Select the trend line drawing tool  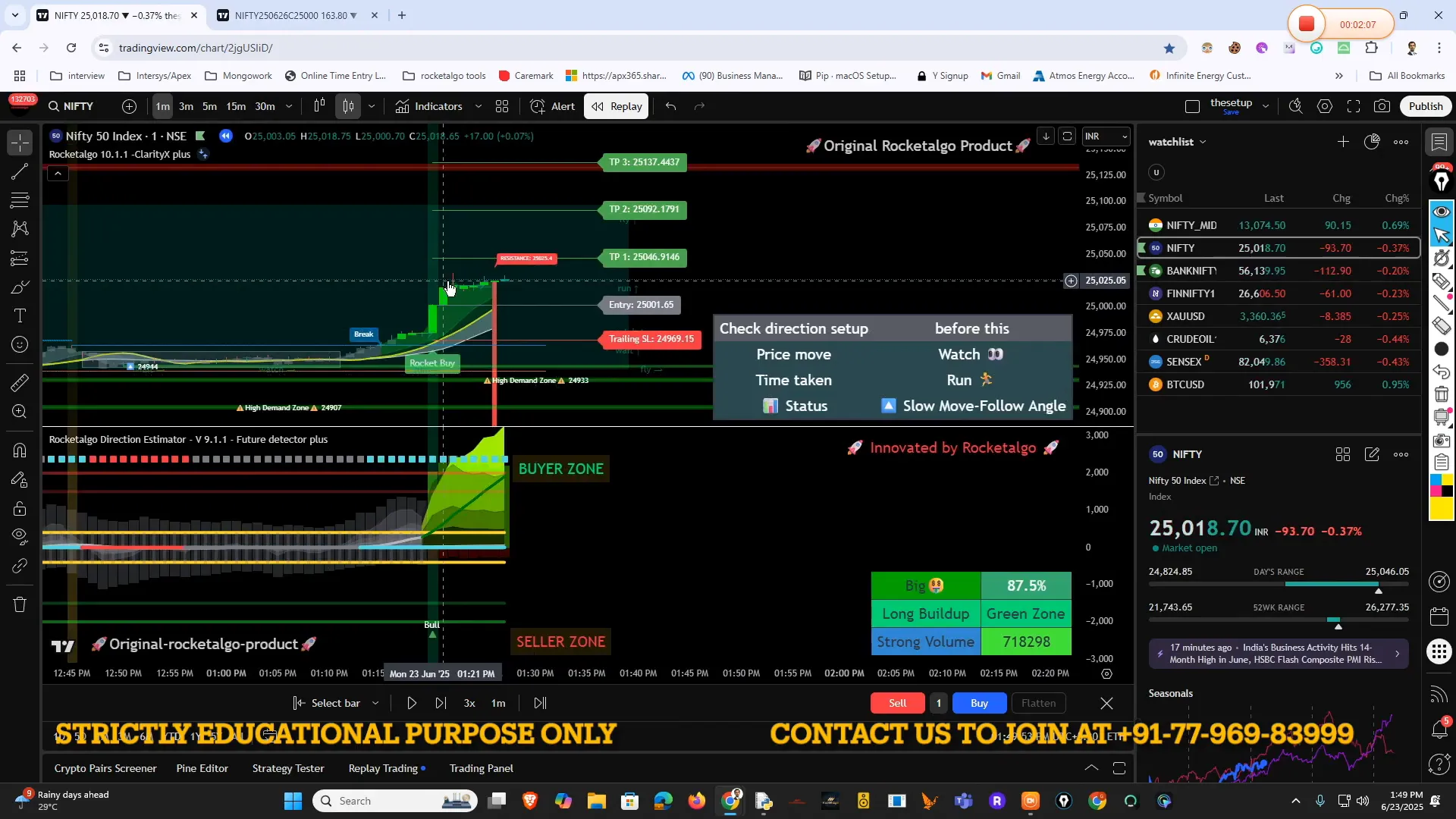click(x=20, y=171)
